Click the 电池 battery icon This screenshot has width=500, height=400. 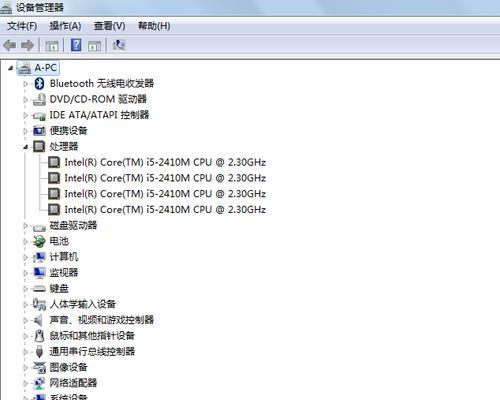pos(39,241)
